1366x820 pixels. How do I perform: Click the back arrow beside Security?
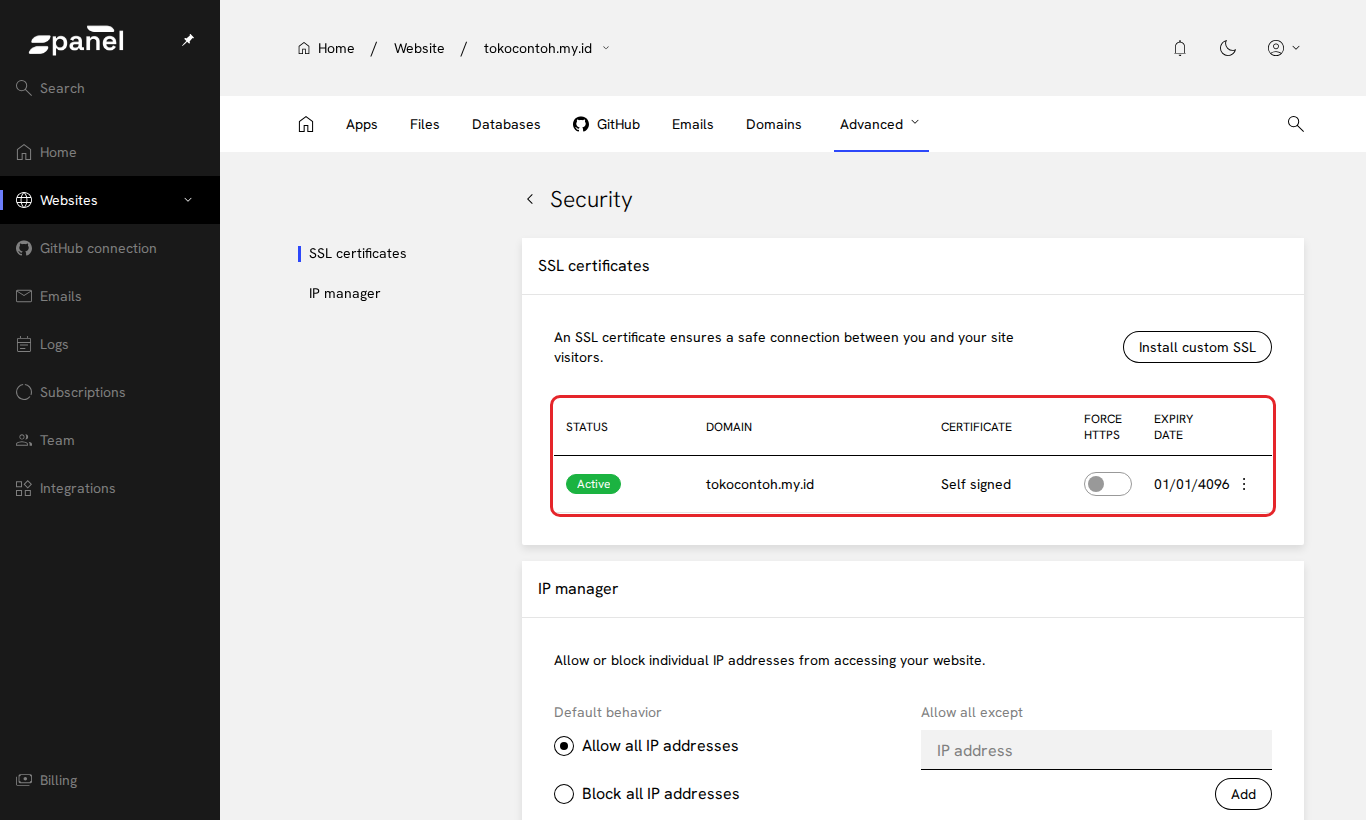pos(530,199)
